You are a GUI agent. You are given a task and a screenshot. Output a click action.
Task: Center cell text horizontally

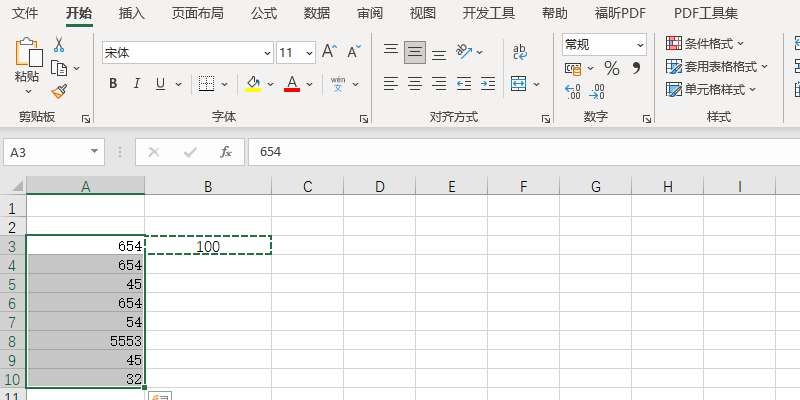pos(415,83)
